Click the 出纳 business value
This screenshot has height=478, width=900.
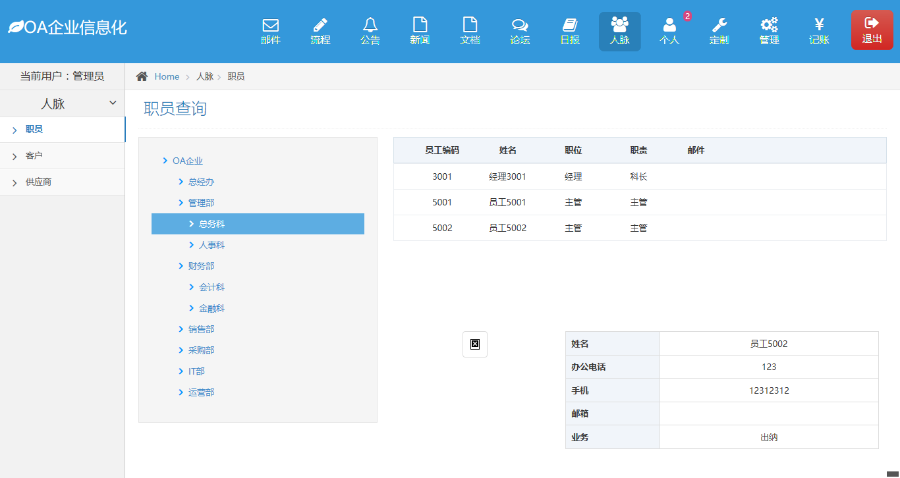tap(769, 437)
